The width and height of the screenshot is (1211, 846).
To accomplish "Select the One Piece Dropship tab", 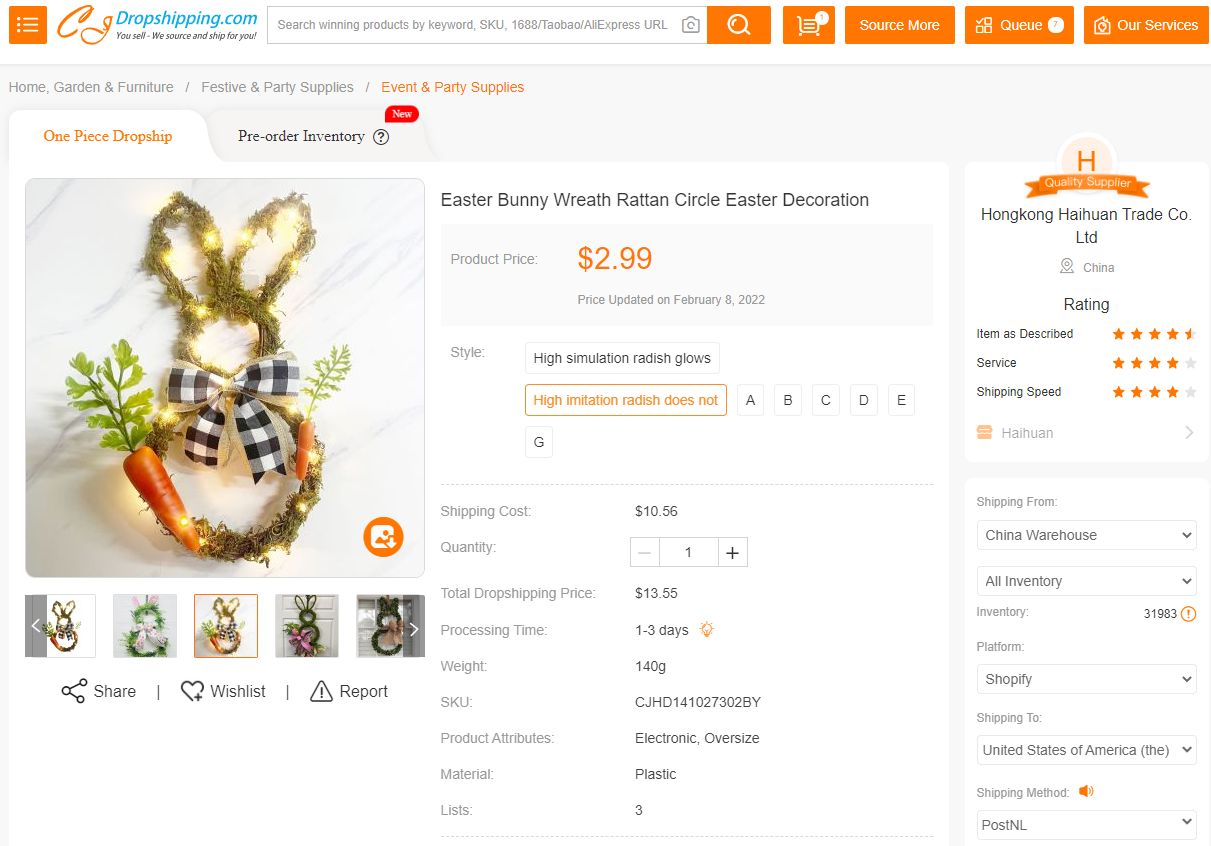I will [108, 137].
